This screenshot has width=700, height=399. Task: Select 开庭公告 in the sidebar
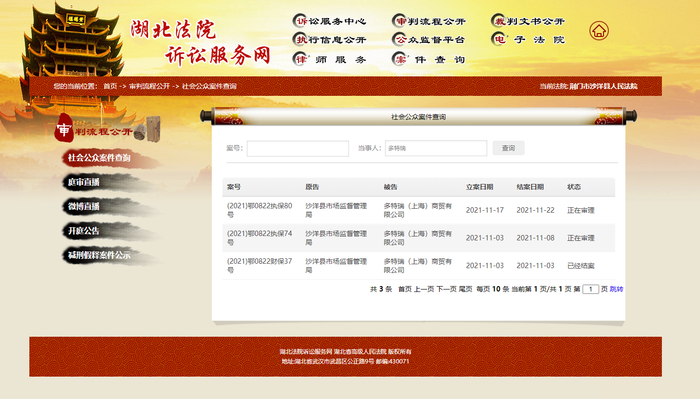coord(83,231)
